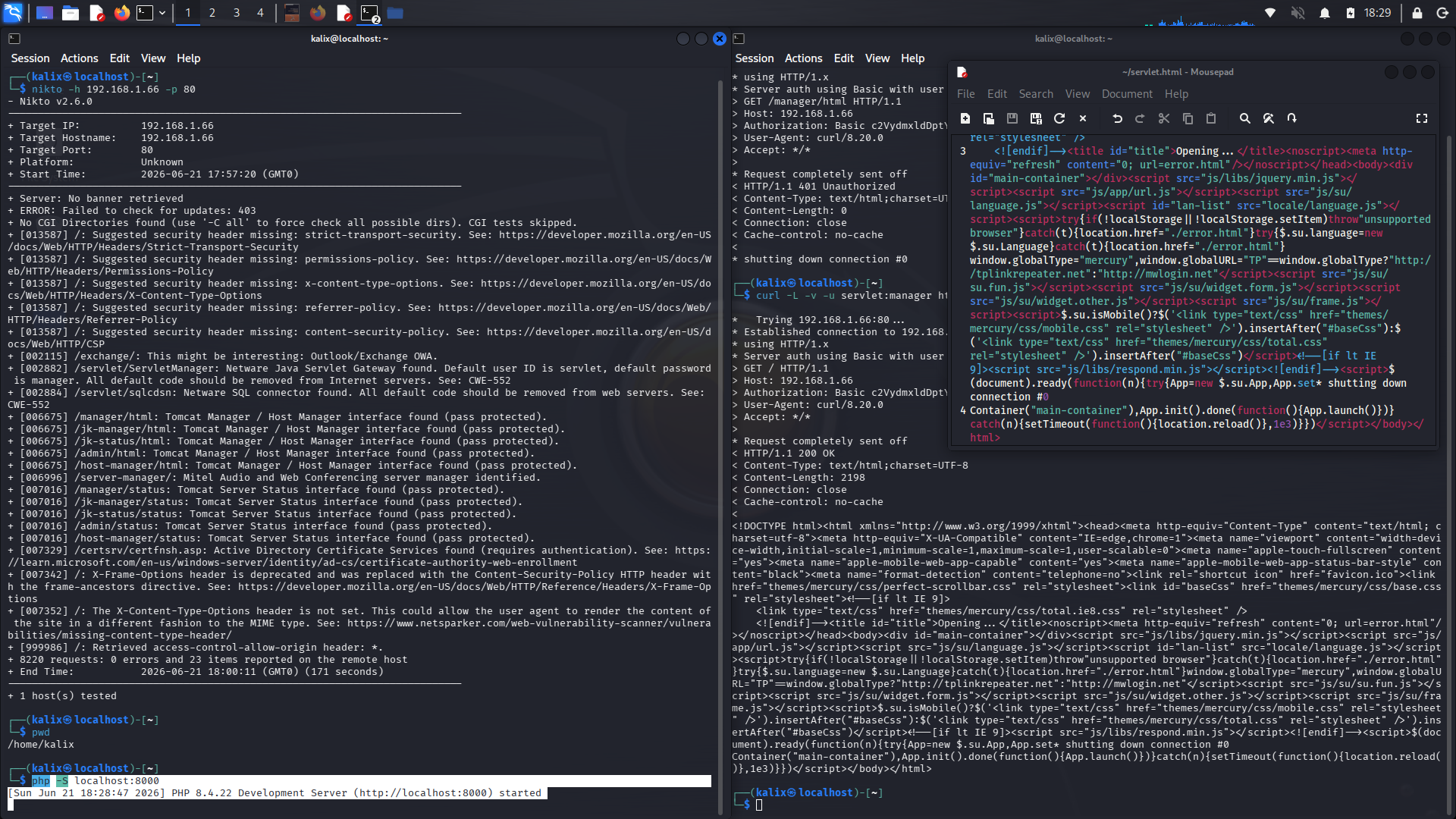
Task: Launch the file manager from panel
Action: (71, 13)
